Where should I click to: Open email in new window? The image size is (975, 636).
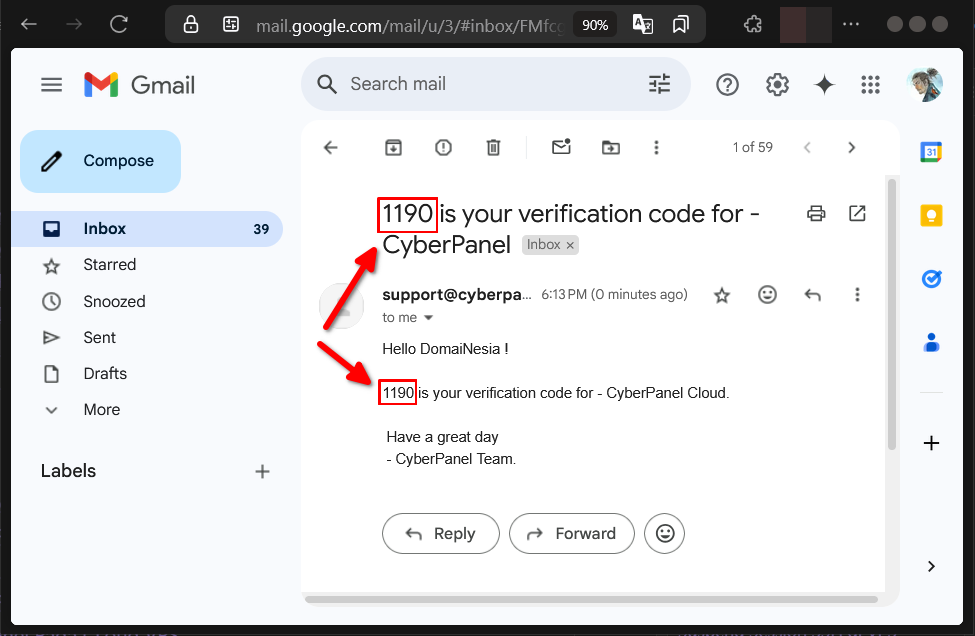857,213
